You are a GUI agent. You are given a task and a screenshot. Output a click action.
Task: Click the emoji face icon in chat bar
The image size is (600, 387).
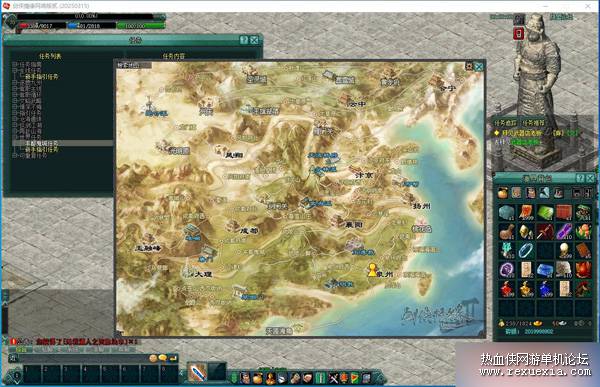coord(153,358)
